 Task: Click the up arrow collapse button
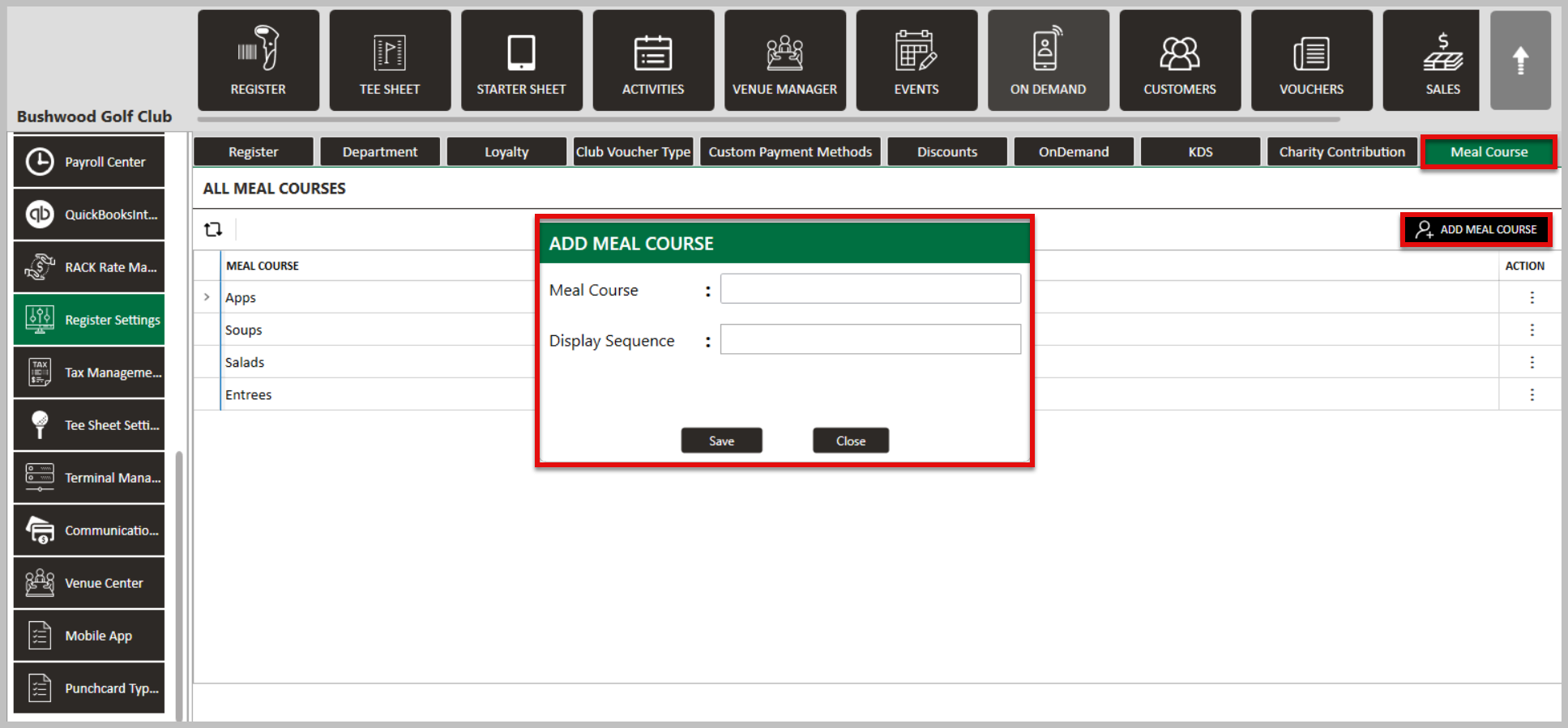pyautogui.click(x=1520, y=61)
